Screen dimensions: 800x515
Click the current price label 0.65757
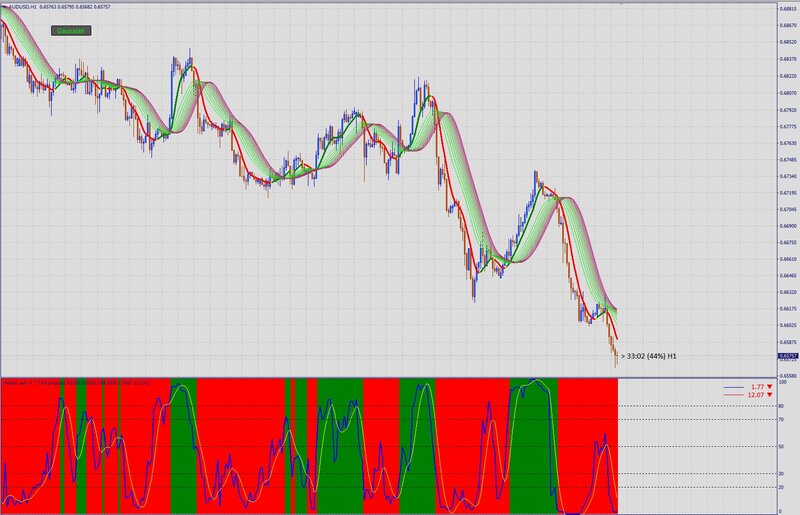(x=788, y=356)
